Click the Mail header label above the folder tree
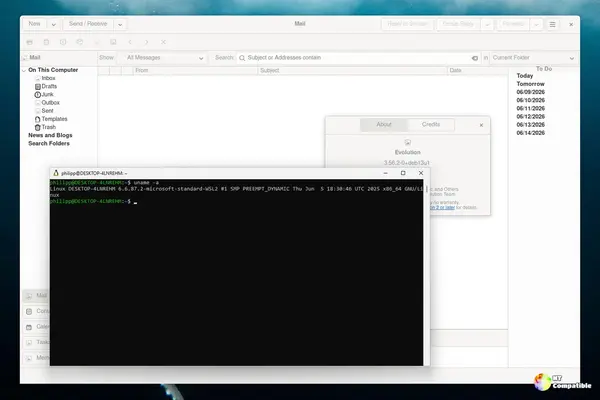Image resolution: width=600 pixels, height=400 pixels. tap(35, 57)
